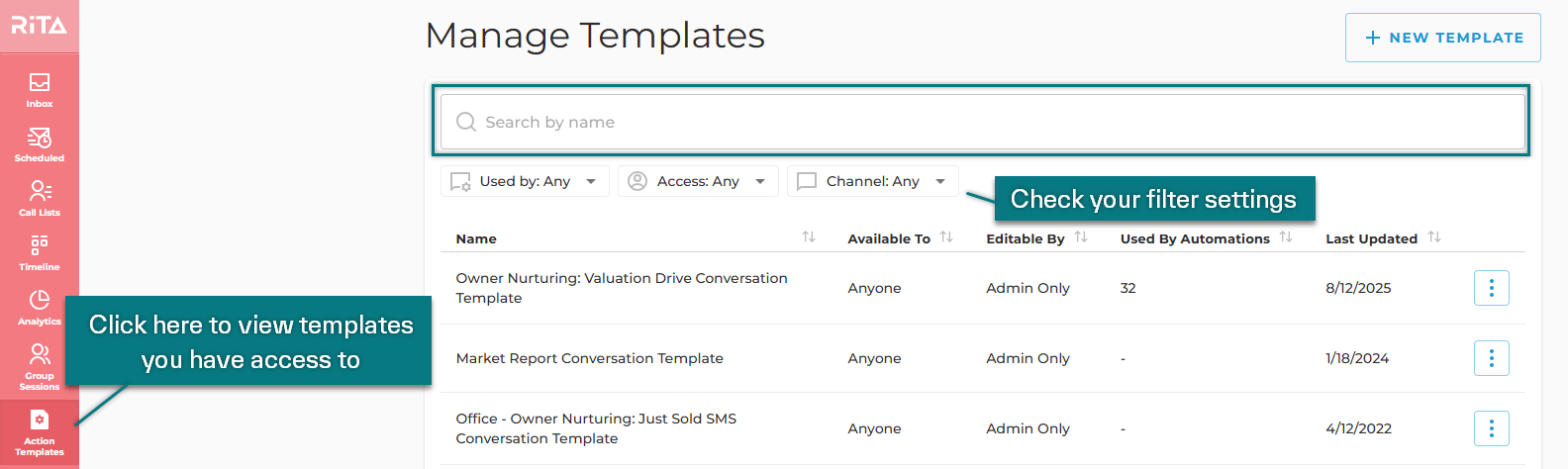
Task: Click the Manage Templates page heading
Action: (595, 36)
